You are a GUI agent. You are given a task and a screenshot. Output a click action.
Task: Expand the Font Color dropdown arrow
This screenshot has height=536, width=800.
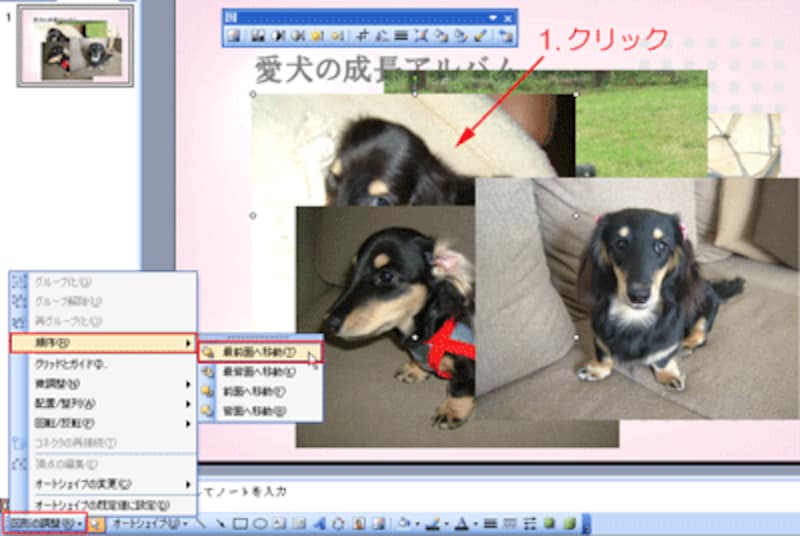click(x=475, y=524)
